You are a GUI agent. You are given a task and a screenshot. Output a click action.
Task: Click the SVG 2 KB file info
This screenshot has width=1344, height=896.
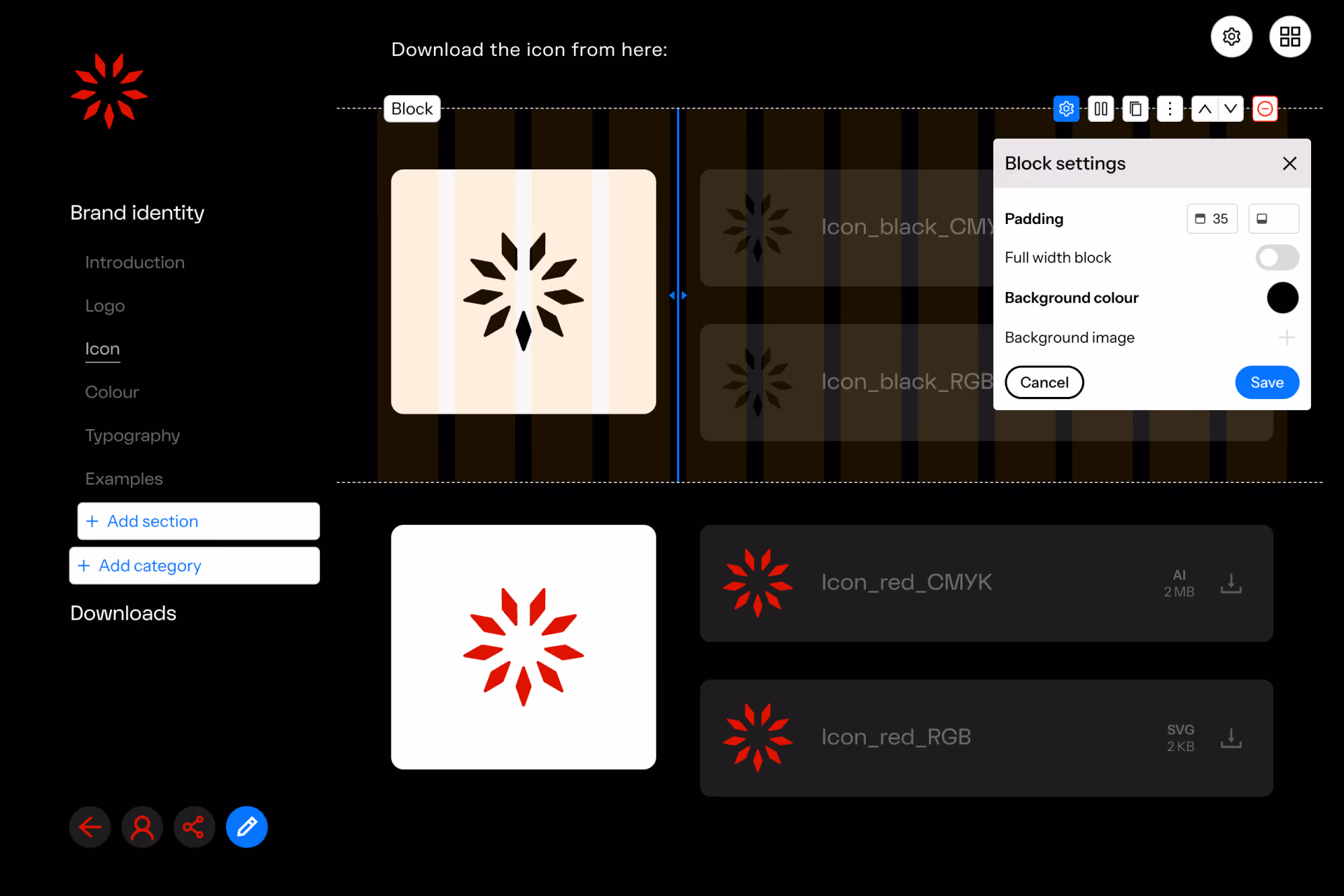coord(1180,738)
